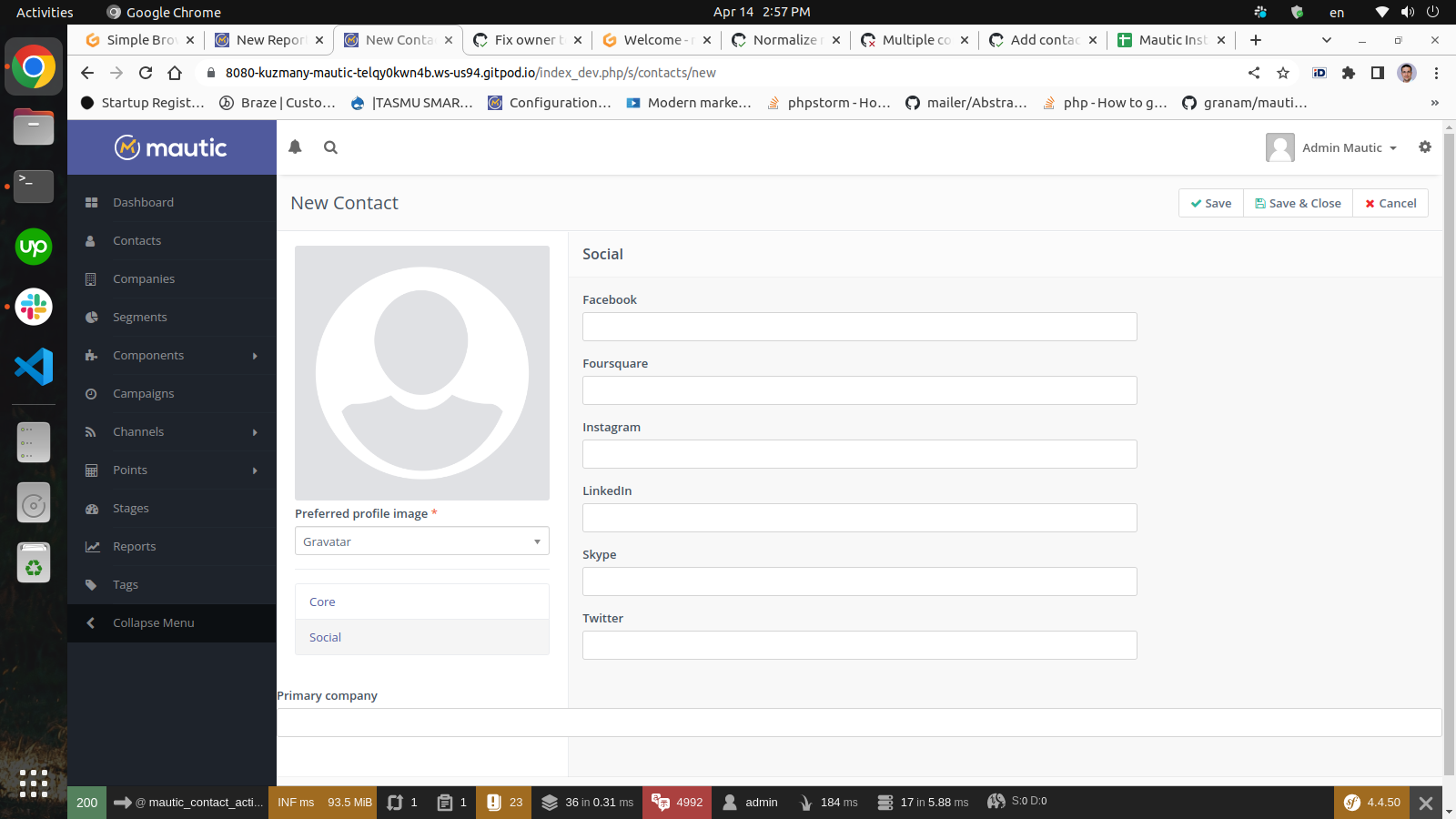Click the Save & Close button
The width and height of the screenshot is (1456, 819).
1297,203
